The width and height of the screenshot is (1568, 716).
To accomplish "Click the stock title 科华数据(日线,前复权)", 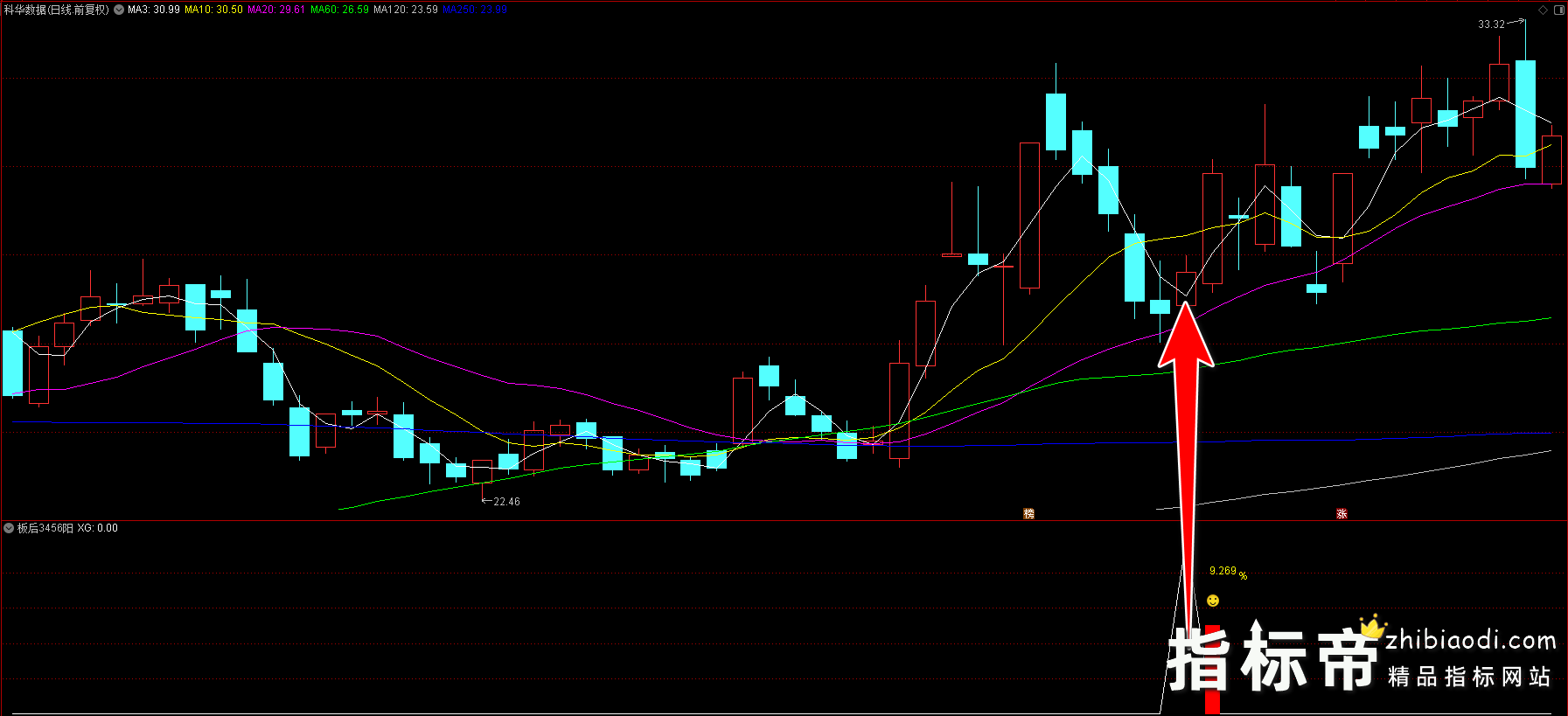I will [57, 10].
